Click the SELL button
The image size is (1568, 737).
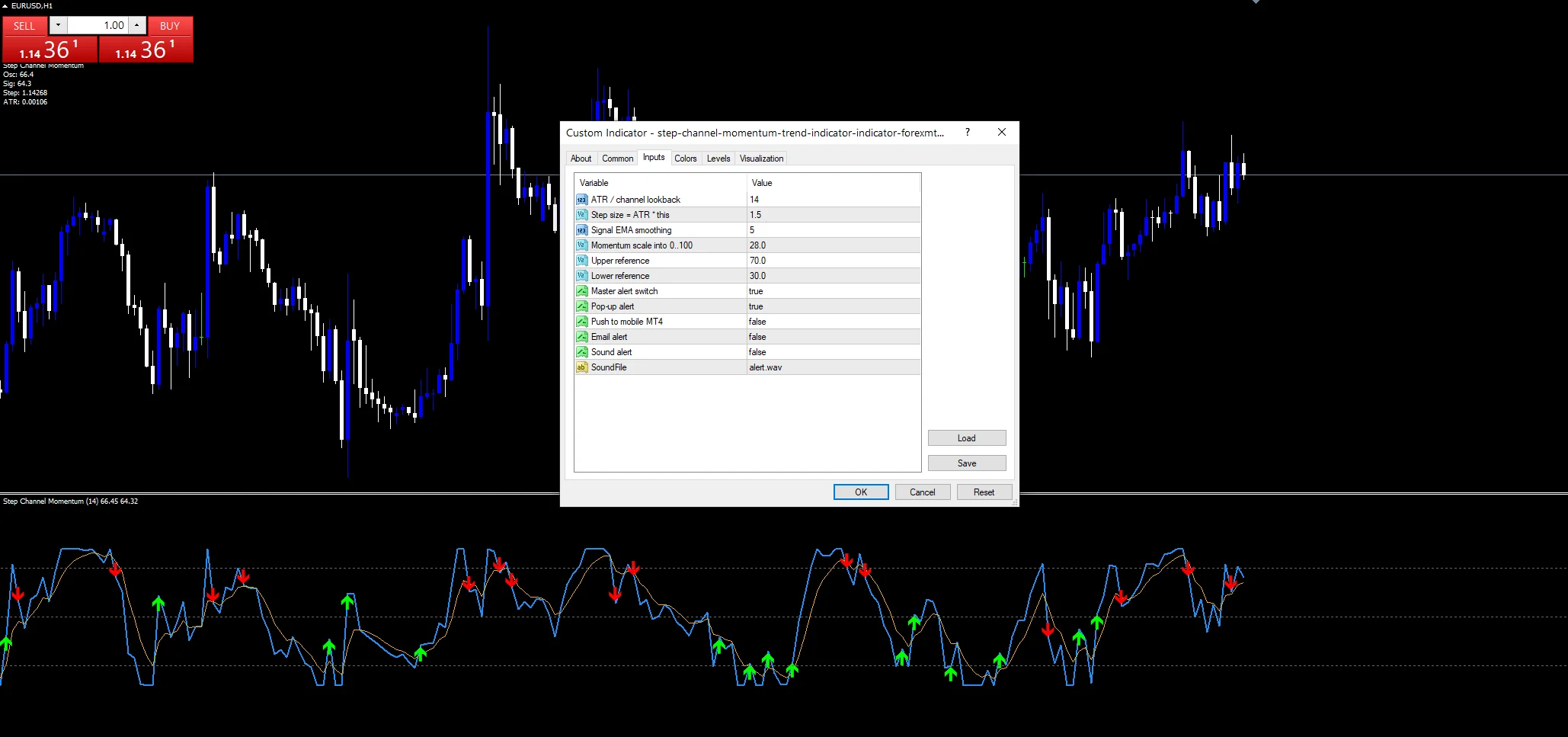pos(24,26)
